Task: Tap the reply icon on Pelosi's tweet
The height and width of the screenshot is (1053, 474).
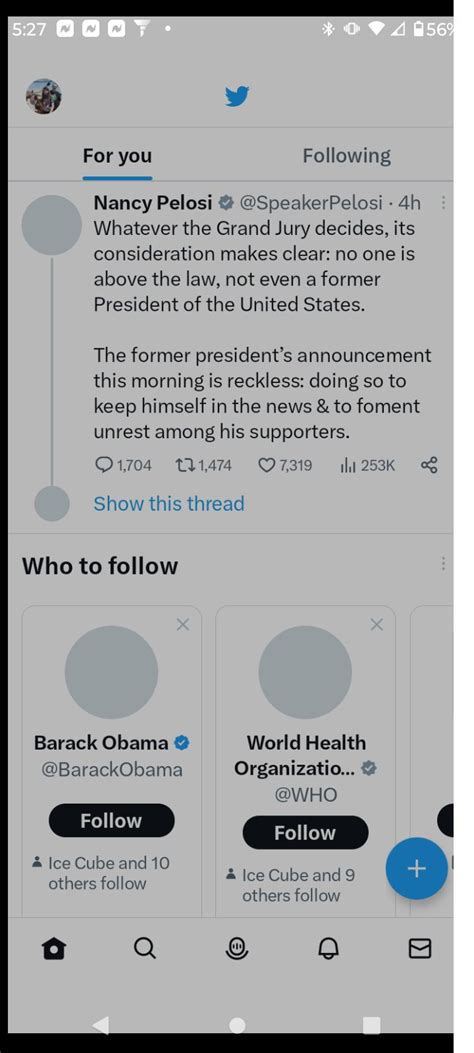Action: 105,465
